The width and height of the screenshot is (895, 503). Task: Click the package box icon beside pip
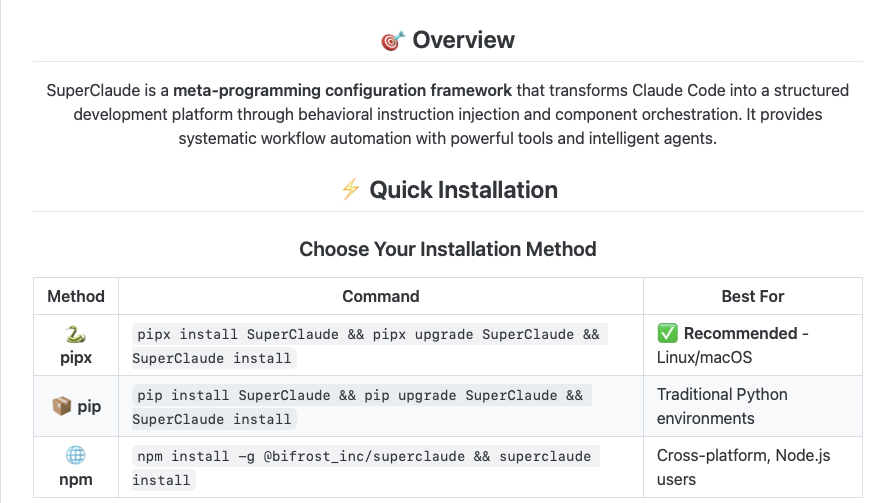click(62, 406)
